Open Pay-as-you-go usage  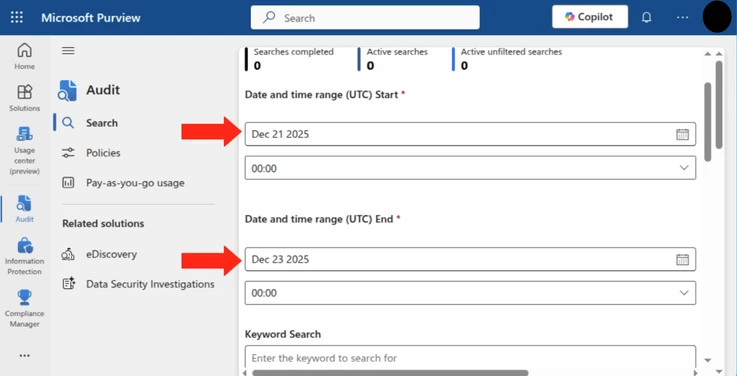point(134,183)
